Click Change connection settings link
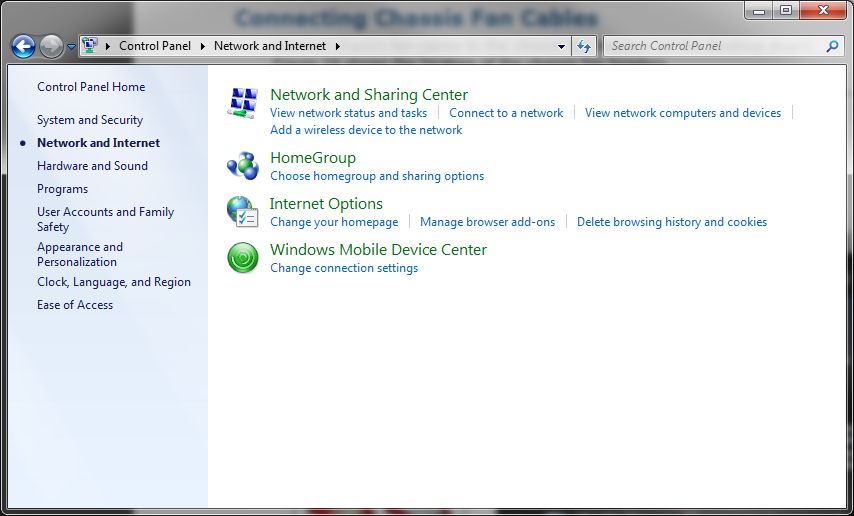This screenshot has width=854, height=516. point(344,268)
